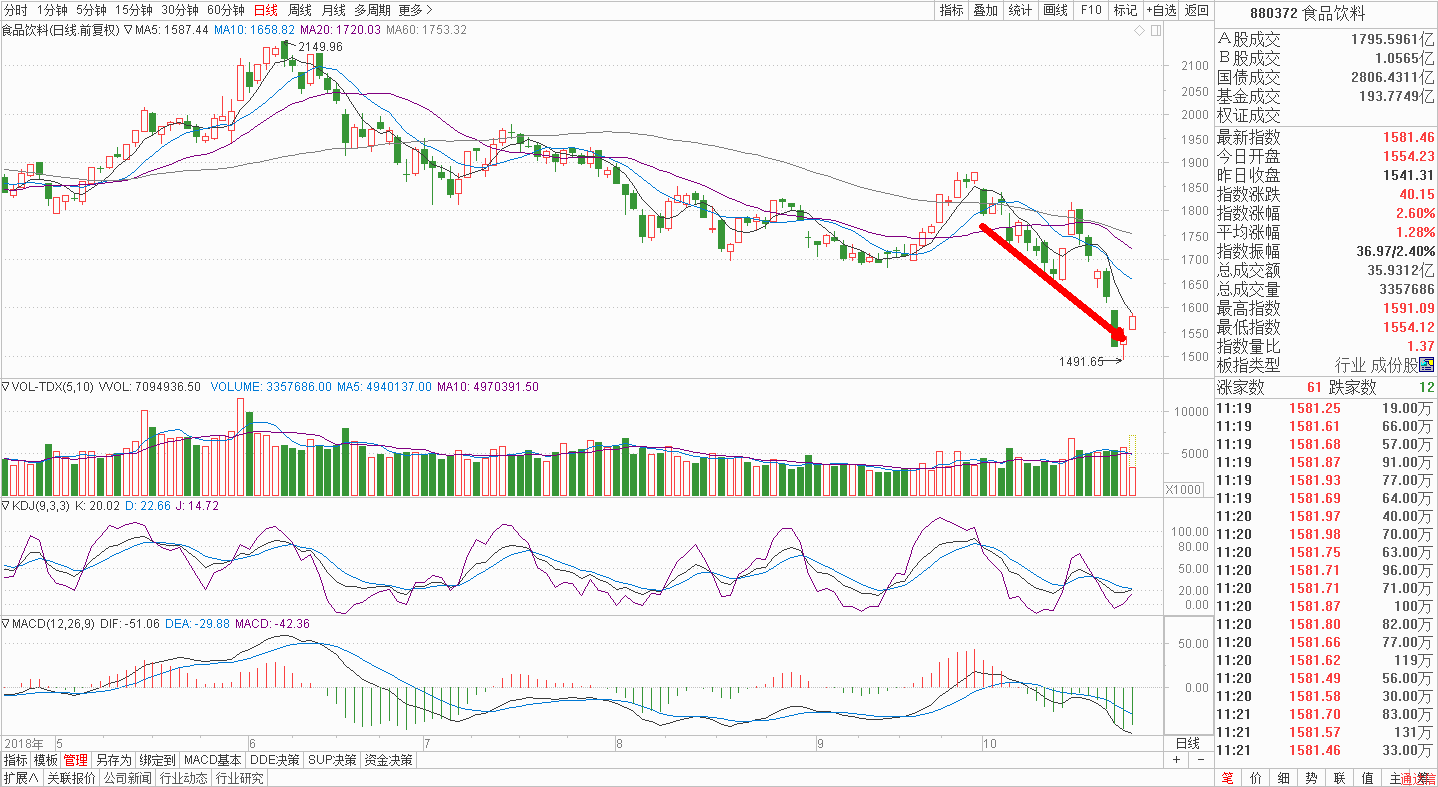Select the 联 linked tab

pos(1339,778)
